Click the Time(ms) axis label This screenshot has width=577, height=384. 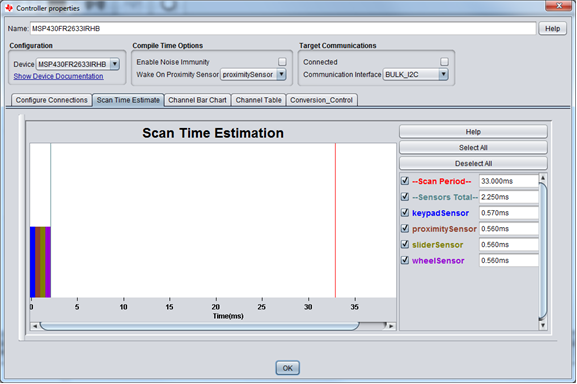tap(228, 316)
